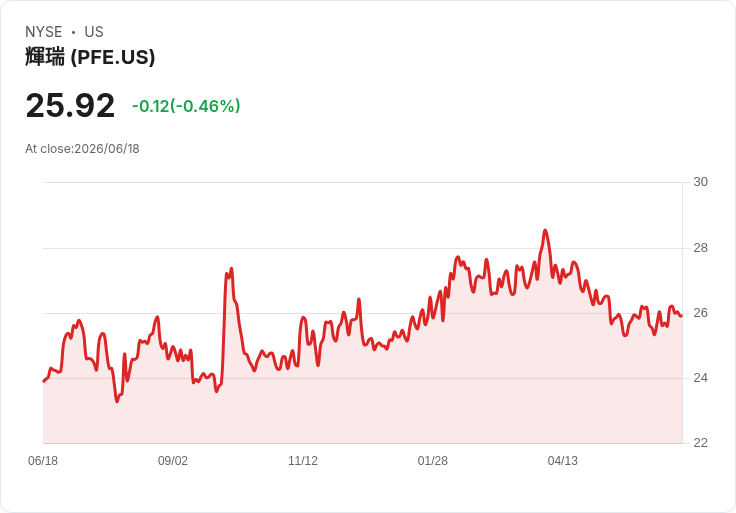This screenshot has height=513, width=736.
Task: Click the chart's lowest dip below 24
Action: click(x=117, y=401)
